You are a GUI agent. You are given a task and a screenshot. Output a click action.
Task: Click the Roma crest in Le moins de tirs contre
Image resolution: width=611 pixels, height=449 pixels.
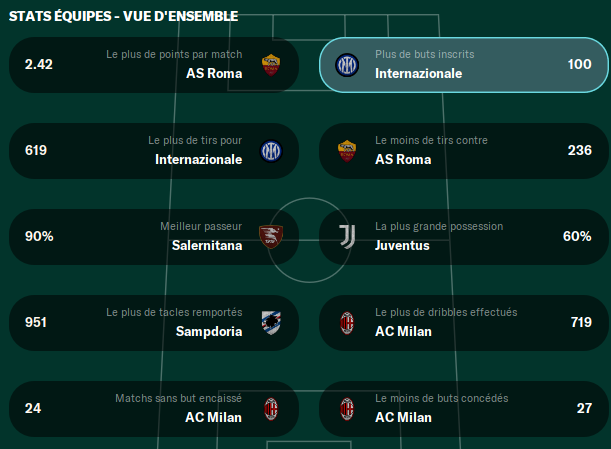tap(347, 151)
